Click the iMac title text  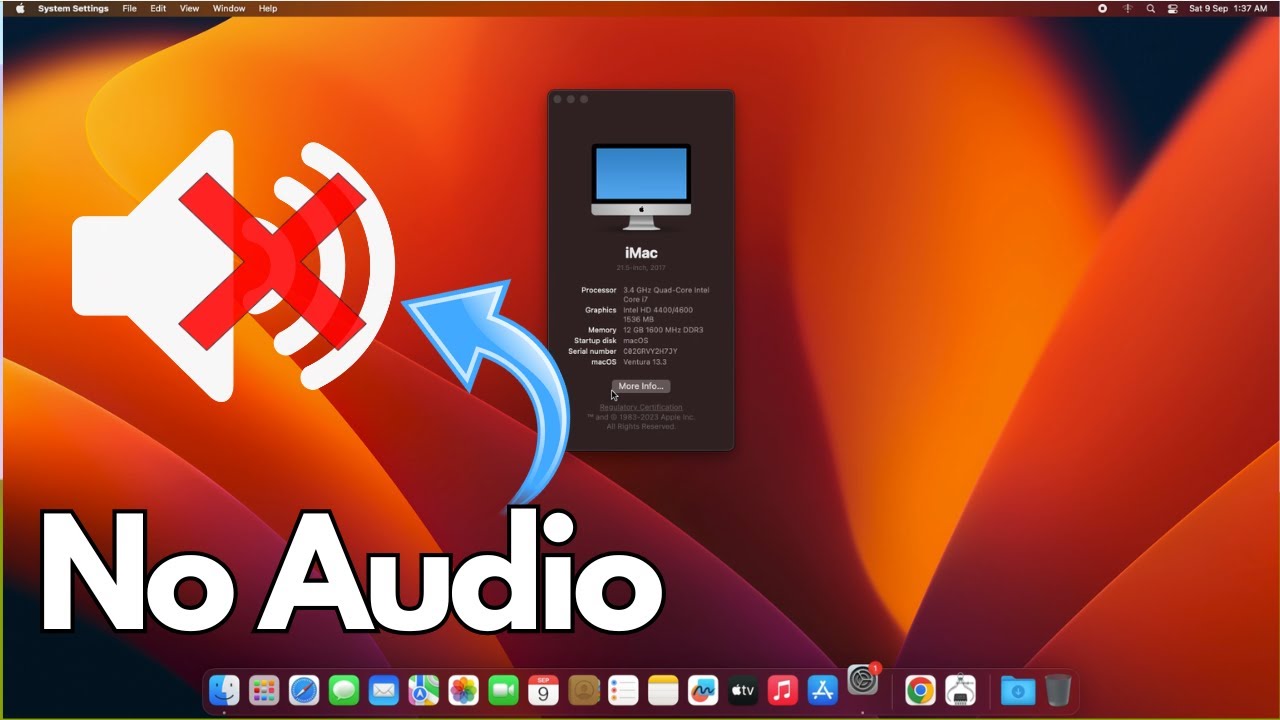tap(641, 253)
